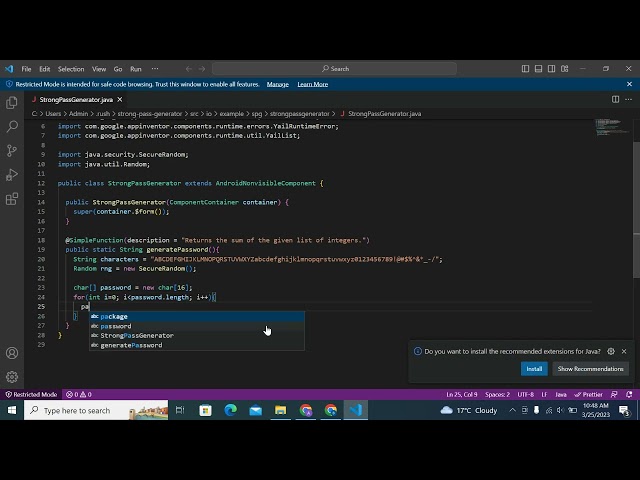Open the Explorer view in activity bar
The width and height of the screenshot is (640, 480).
(x=12, y=102)
